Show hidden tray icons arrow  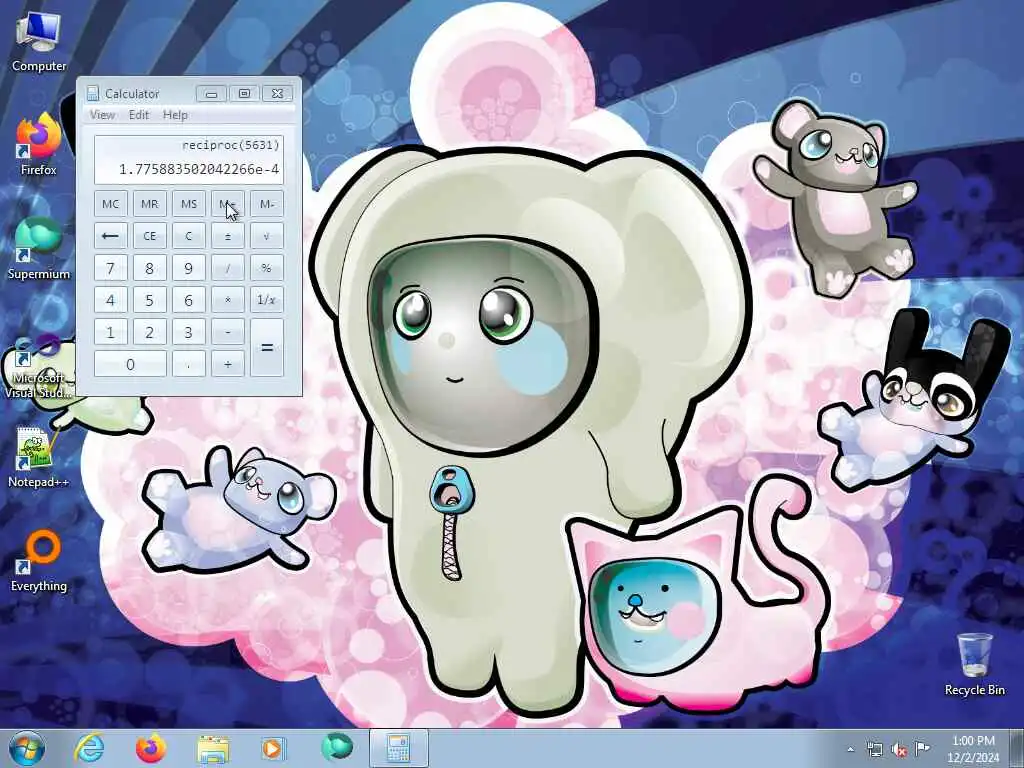[850, 750]
